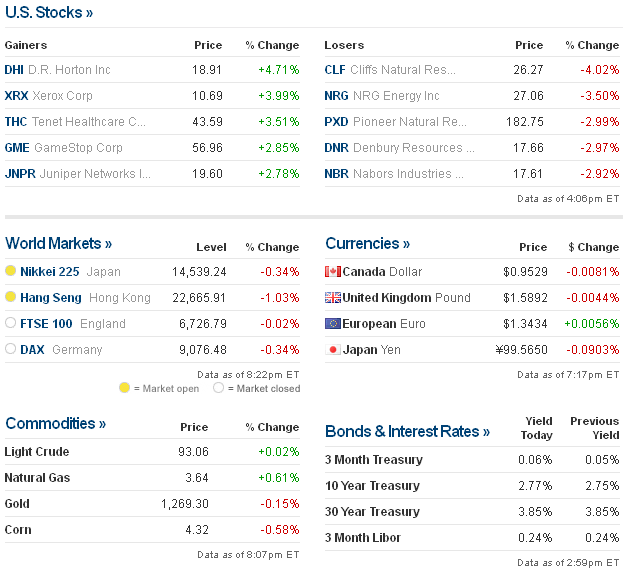Expand the Currencies section heading

[x=367, y=243]
